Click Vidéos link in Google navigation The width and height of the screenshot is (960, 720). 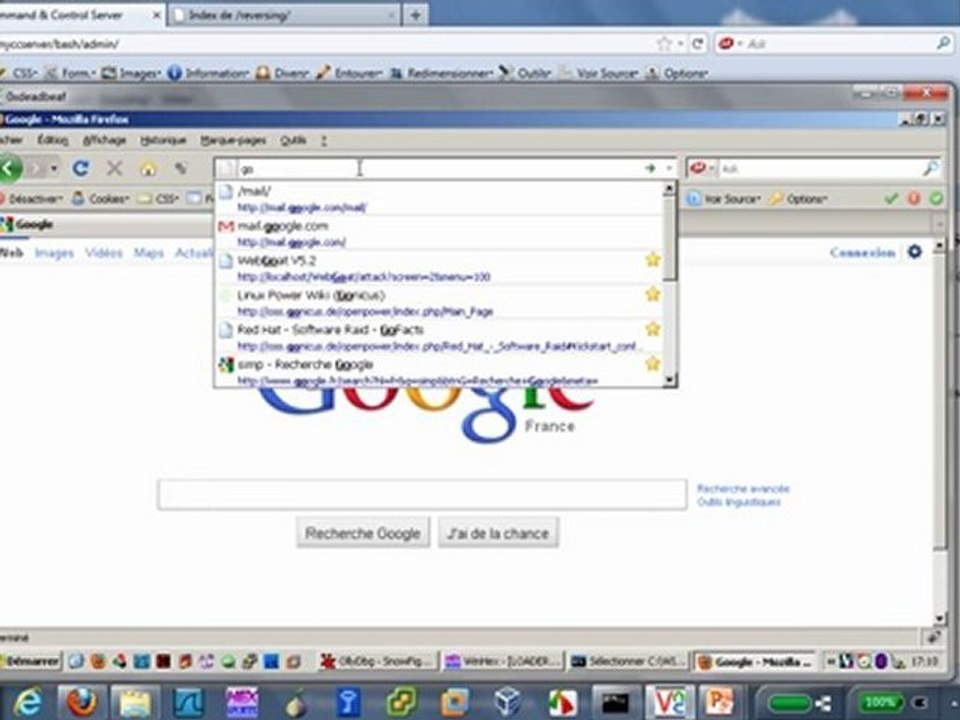[x=103, y=253]
